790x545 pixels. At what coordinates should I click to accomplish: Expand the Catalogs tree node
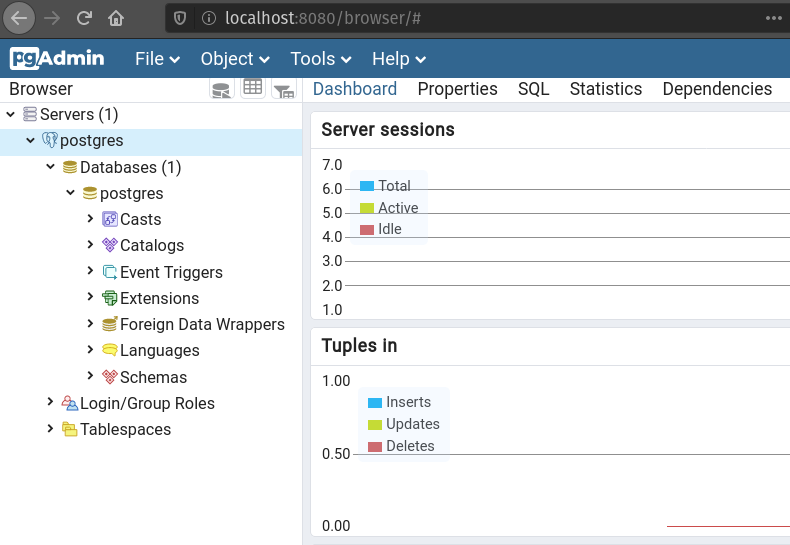pyautogui.click(x=91, y=245)
